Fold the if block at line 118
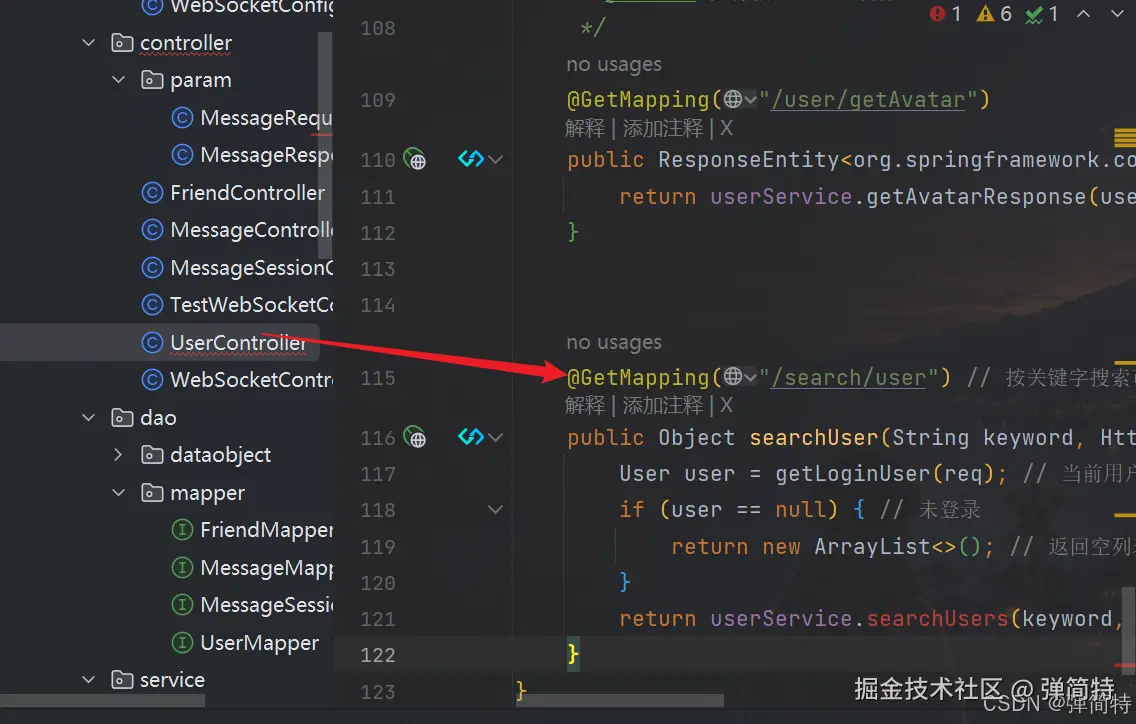This screenshot has width=1136, height=724. (x=496, y=509)
